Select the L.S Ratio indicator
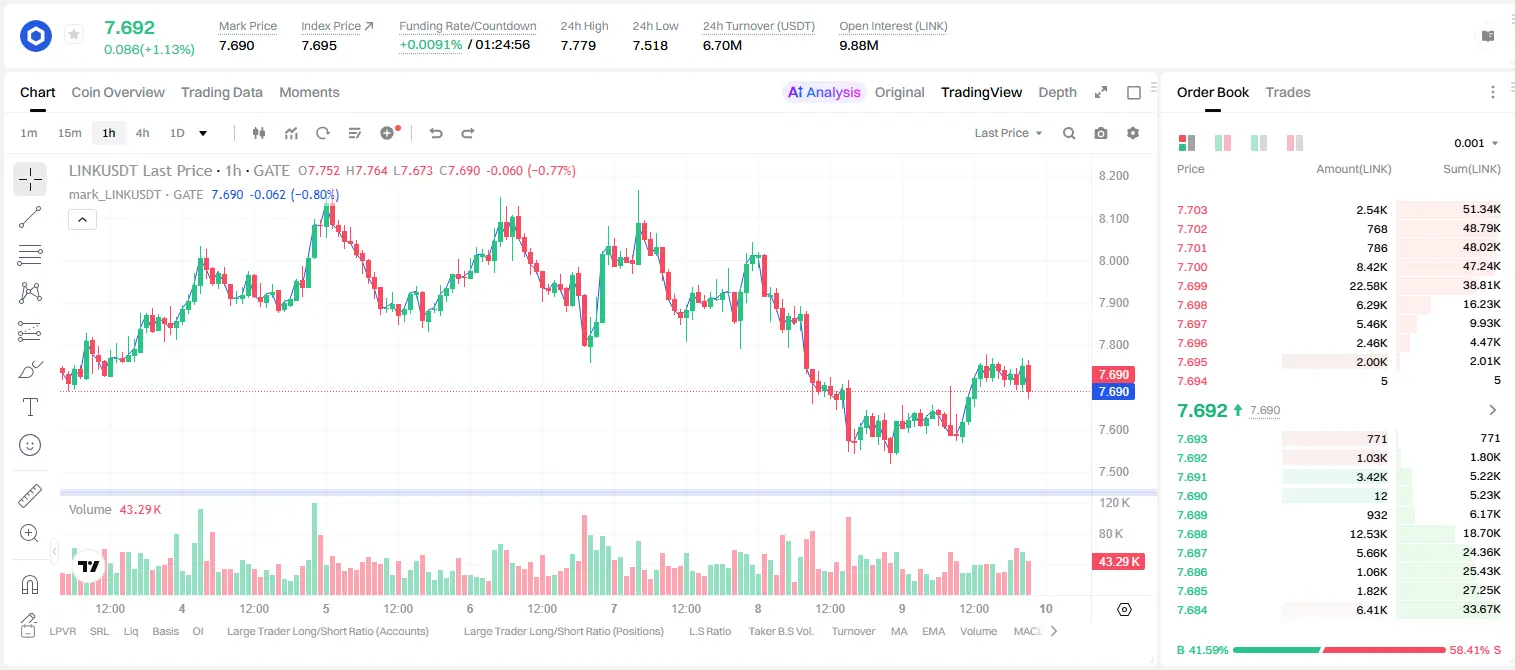Screen dimensions: 1515x670 coord(710,631)
